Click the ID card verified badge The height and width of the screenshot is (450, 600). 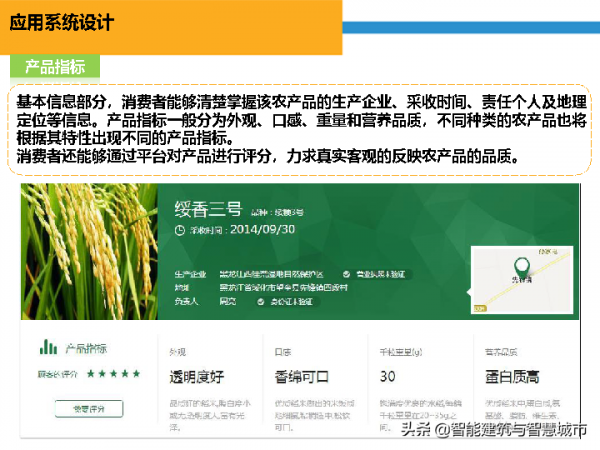click(x=287, y=302)
